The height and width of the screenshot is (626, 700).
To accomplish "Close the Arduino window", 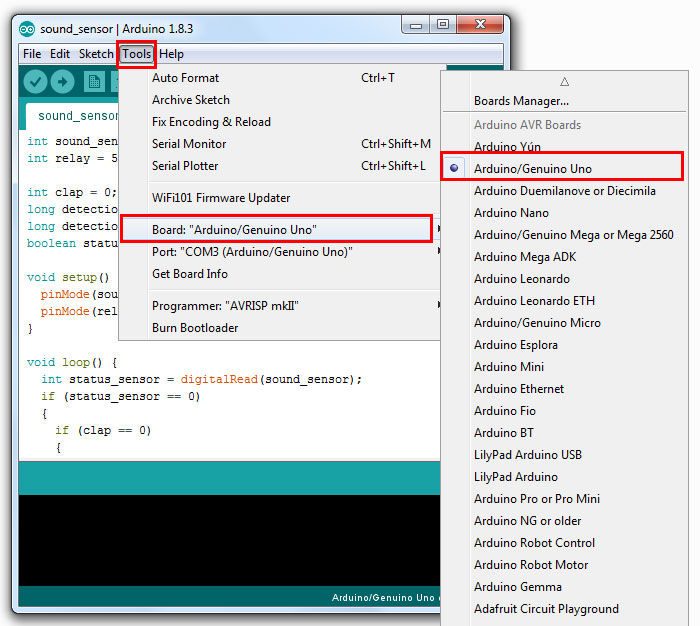I will coord(480,25).
